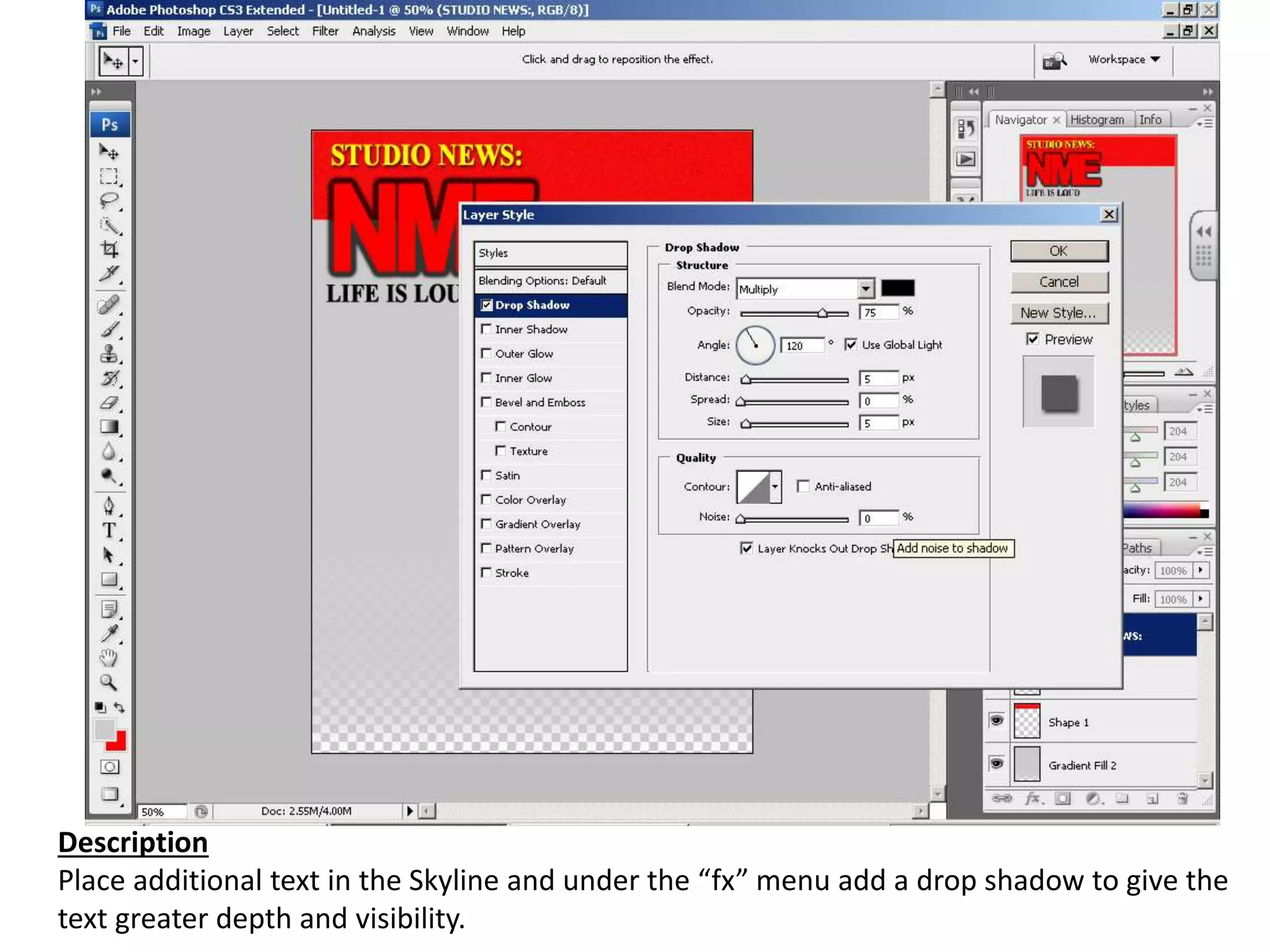Viewport: 1270px width, 952px height.
Task: Select the Clone Stamp tool
Action: coord(109,354)
